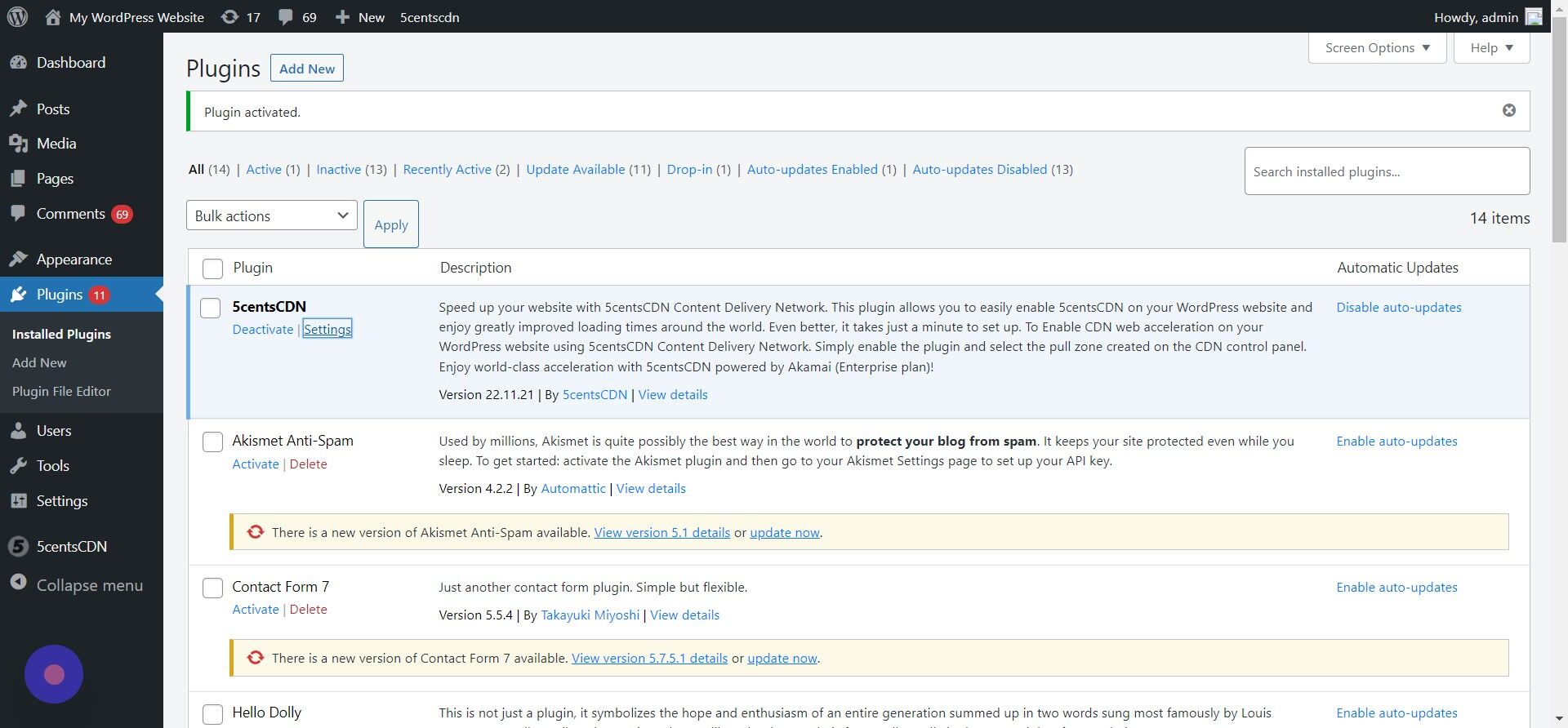
Task: Filter by Auto-updates Enabled
Action: (x=813, y=170)
